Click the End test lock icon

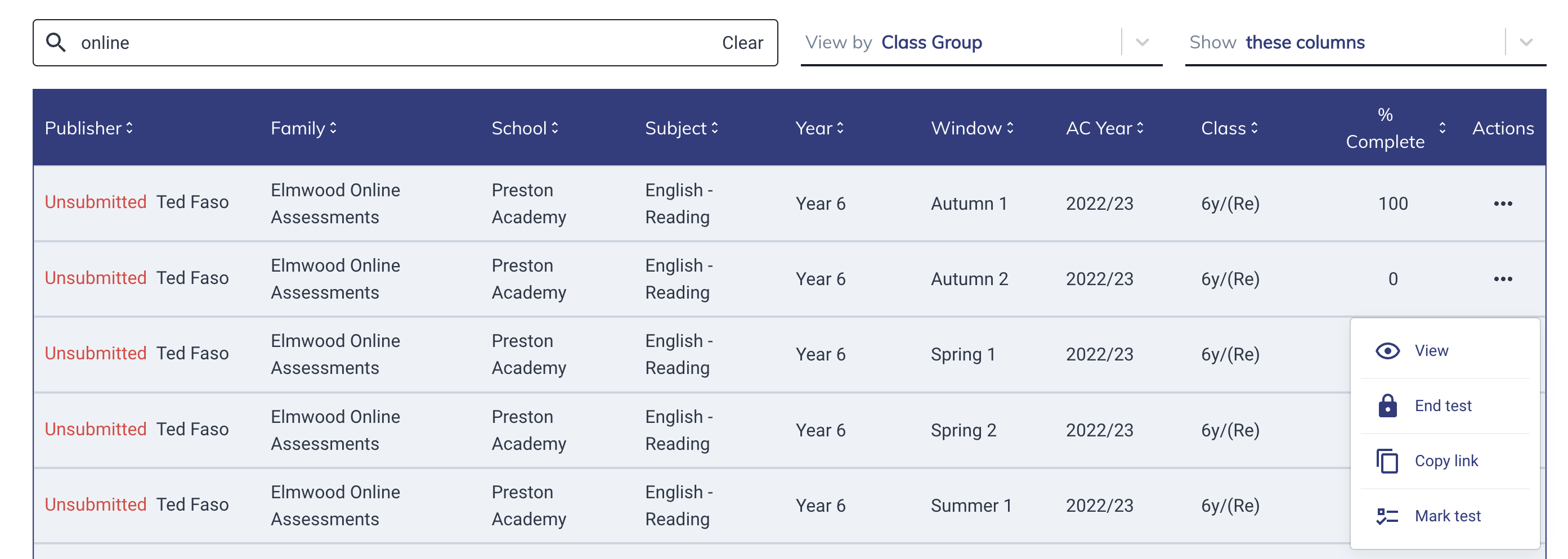pos(1387,405)
